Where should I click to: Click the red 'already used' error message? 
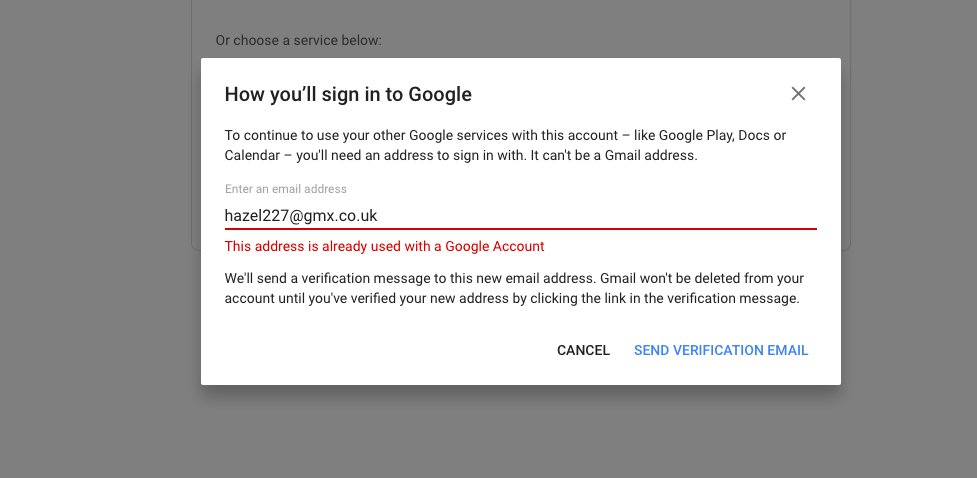click(x=384, y=246)
